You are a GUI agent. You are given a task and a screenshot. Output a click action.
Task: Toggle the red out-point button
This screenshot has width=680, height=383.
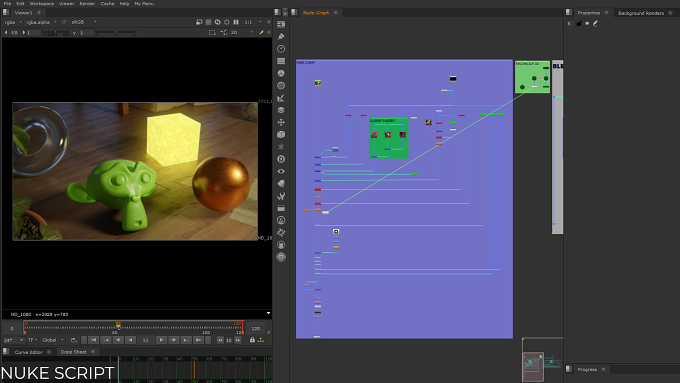coord(208,340)
